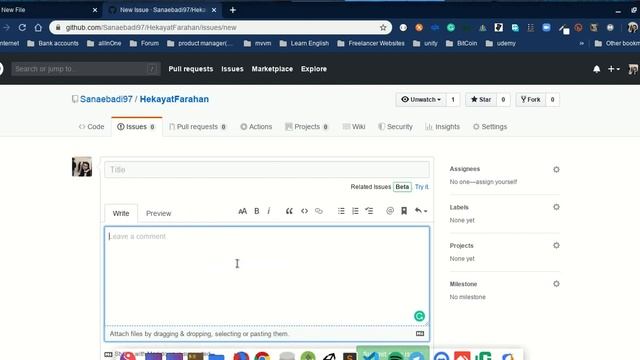Open Unwatch dropdown
The image size is (640, 360).
click(421, 100)
